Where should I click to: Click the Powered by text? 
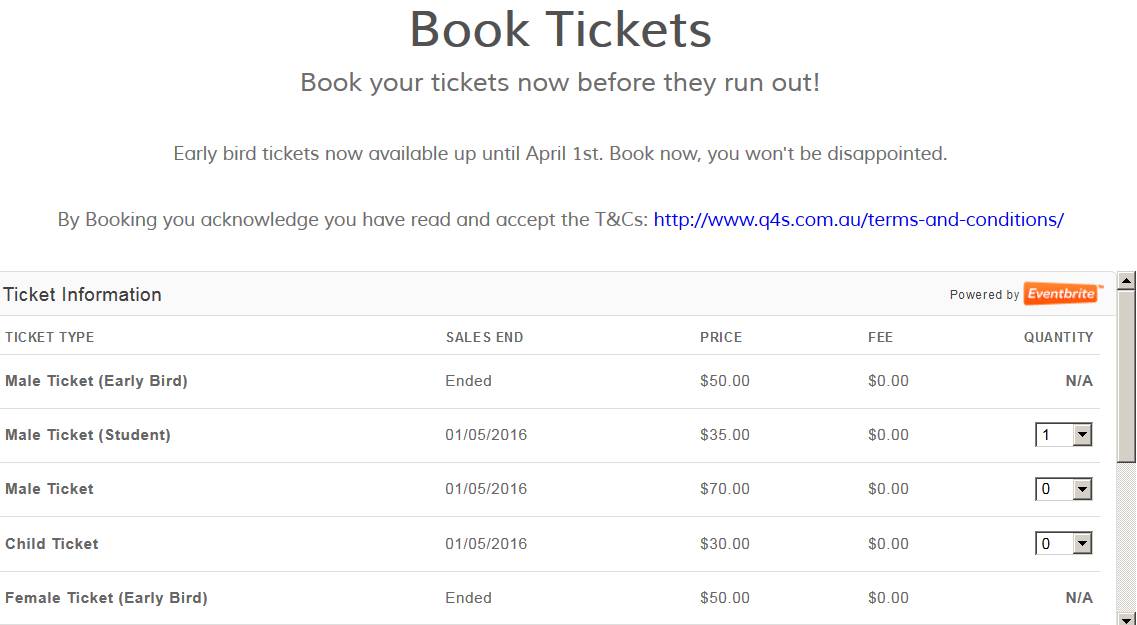(x=984, y=295)
